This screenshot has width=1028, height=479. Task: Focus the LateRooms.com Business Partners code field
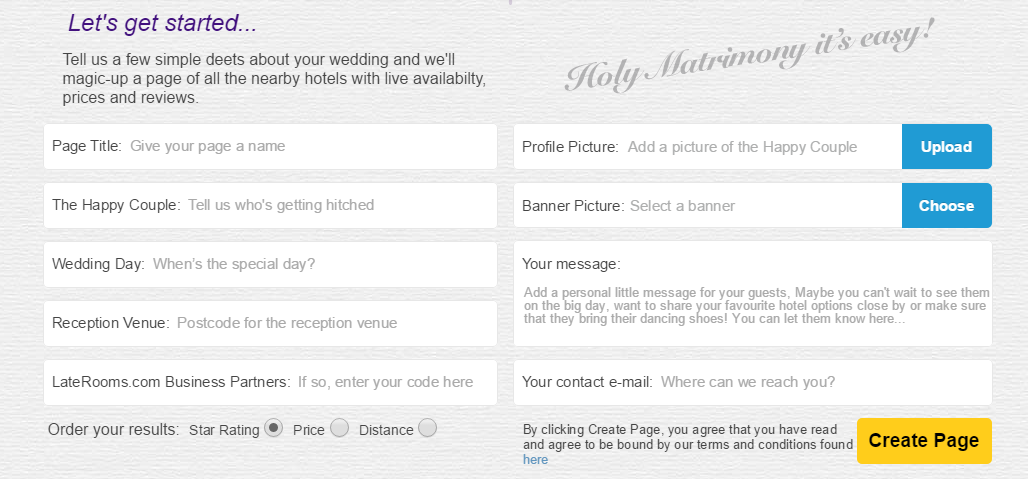[x=270, y=383]
